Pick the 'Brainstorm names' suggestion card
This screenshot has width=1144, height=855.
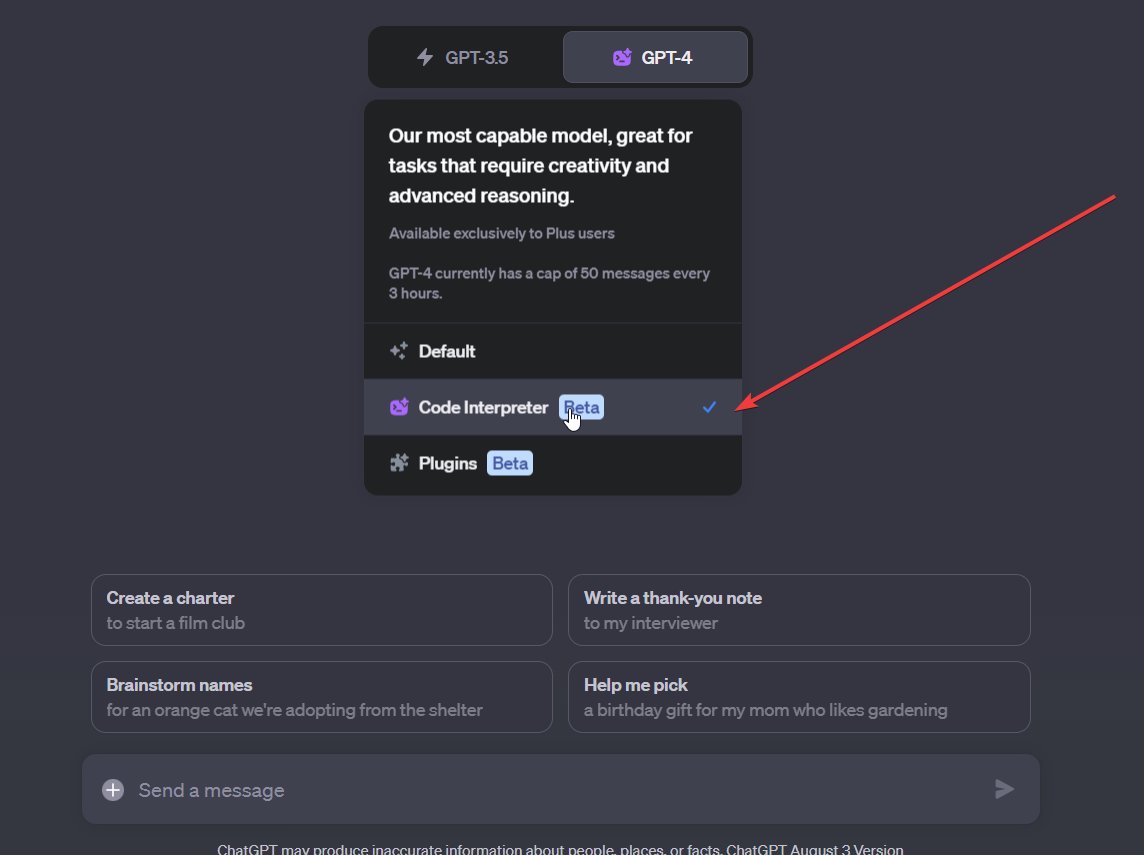(x=322, y=697)
